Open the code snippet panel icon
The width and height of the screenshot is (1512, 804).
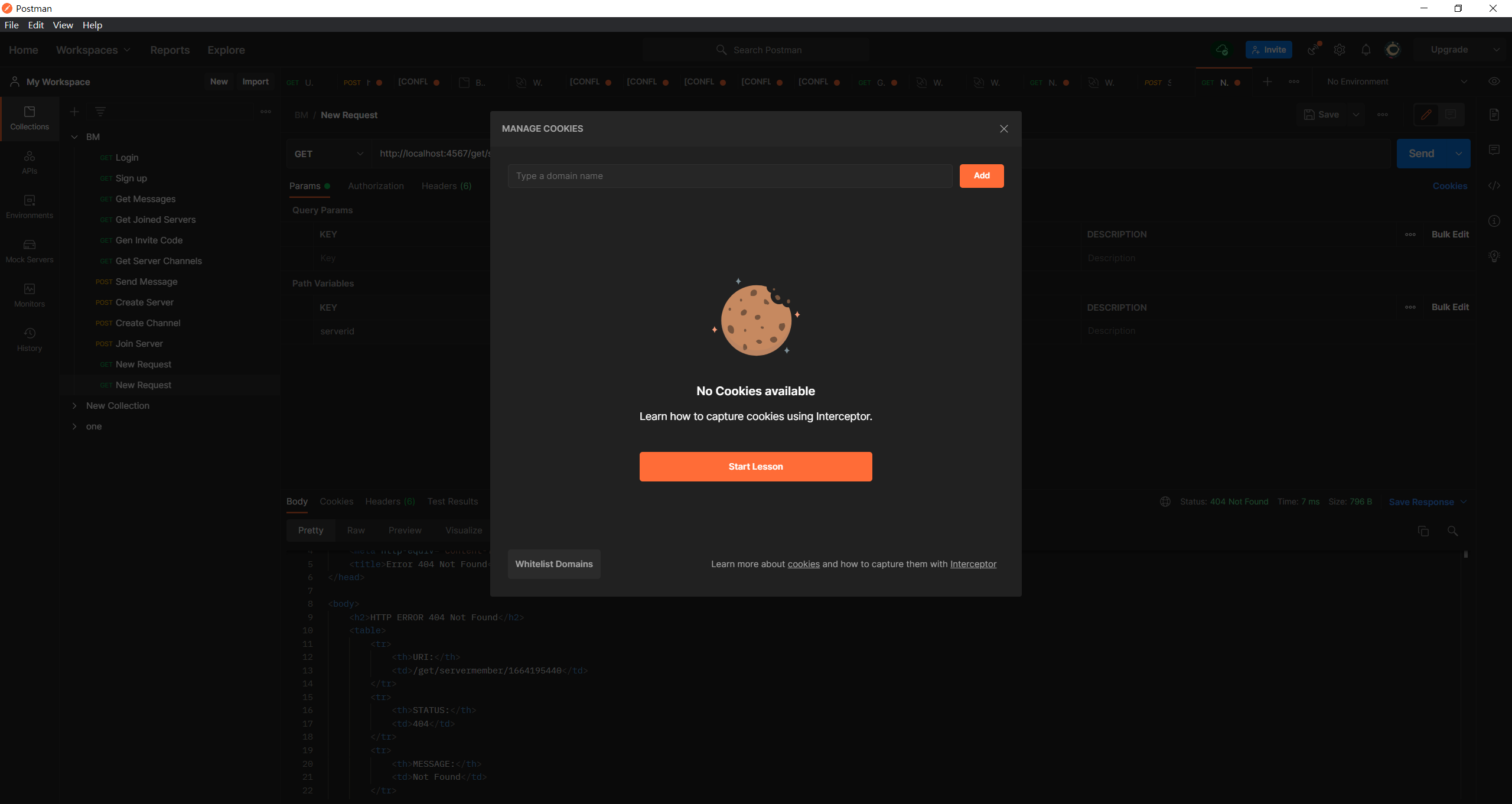1495,185
